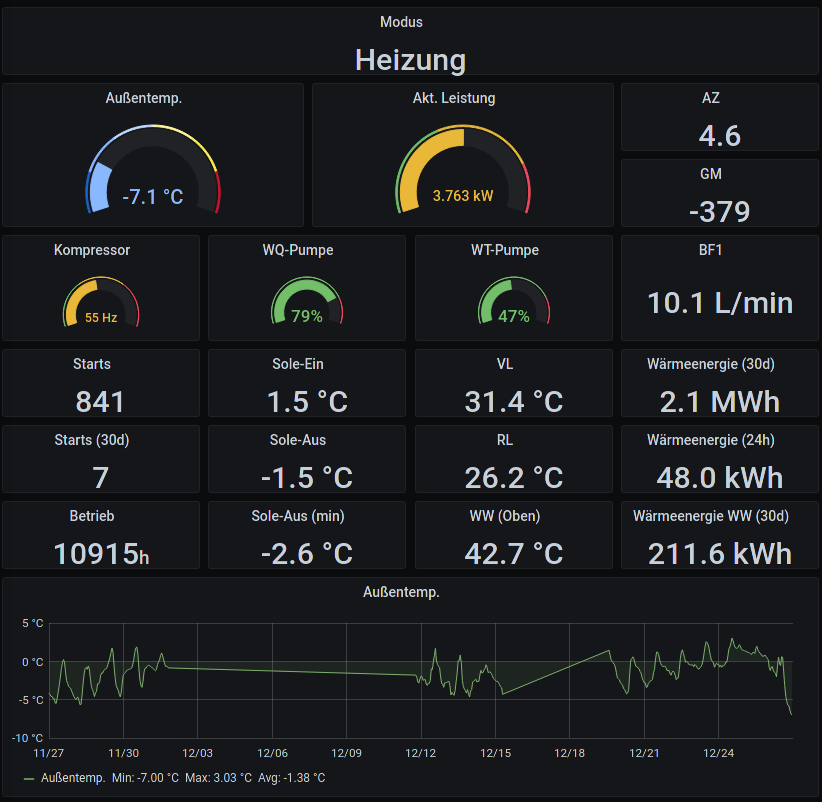Select the Sole-Ein value 1.5 °C
822x802 pixels.
307,402
